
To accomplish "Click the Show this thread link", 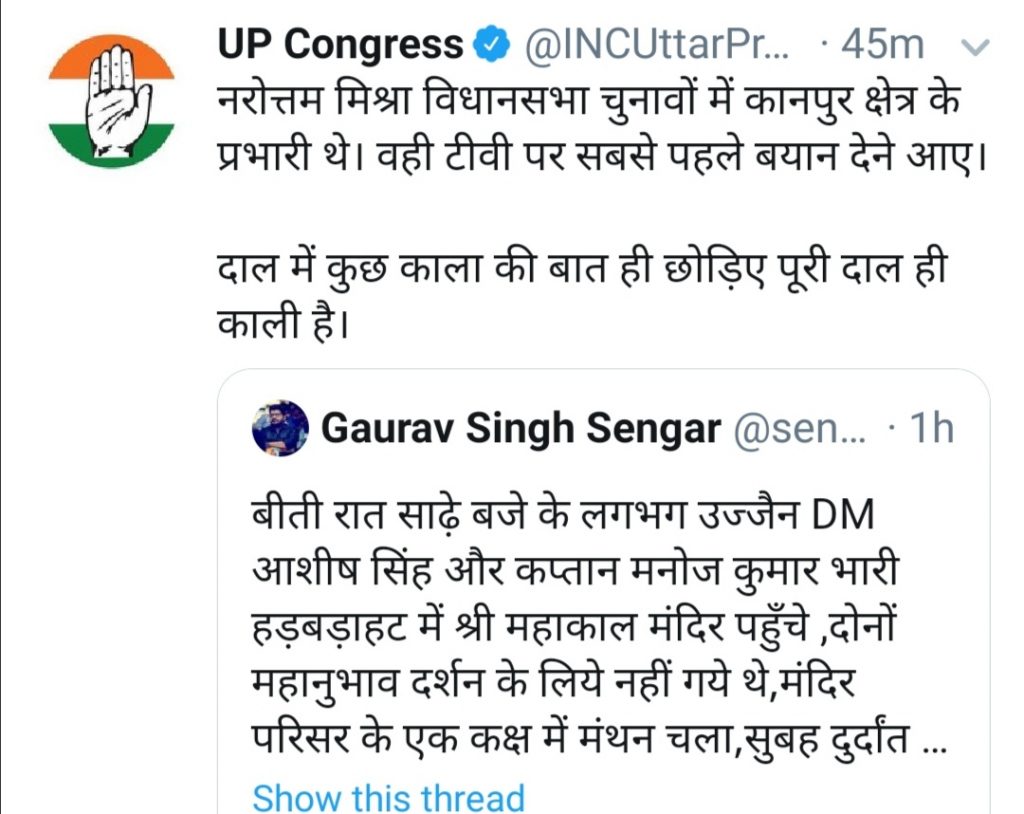I will tap(388, 798).
